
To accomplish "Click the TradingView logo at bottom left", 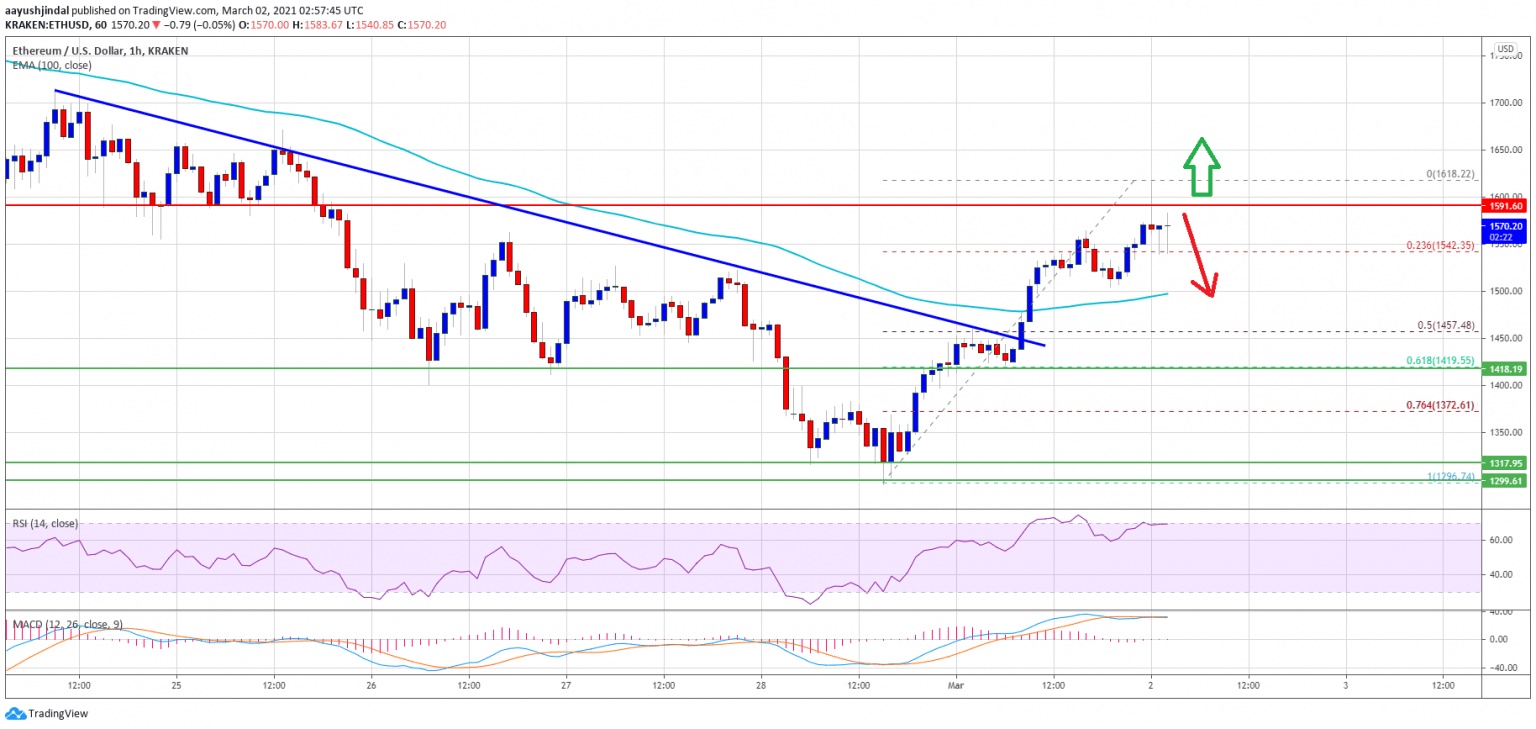I will click(x=45, y=713).
